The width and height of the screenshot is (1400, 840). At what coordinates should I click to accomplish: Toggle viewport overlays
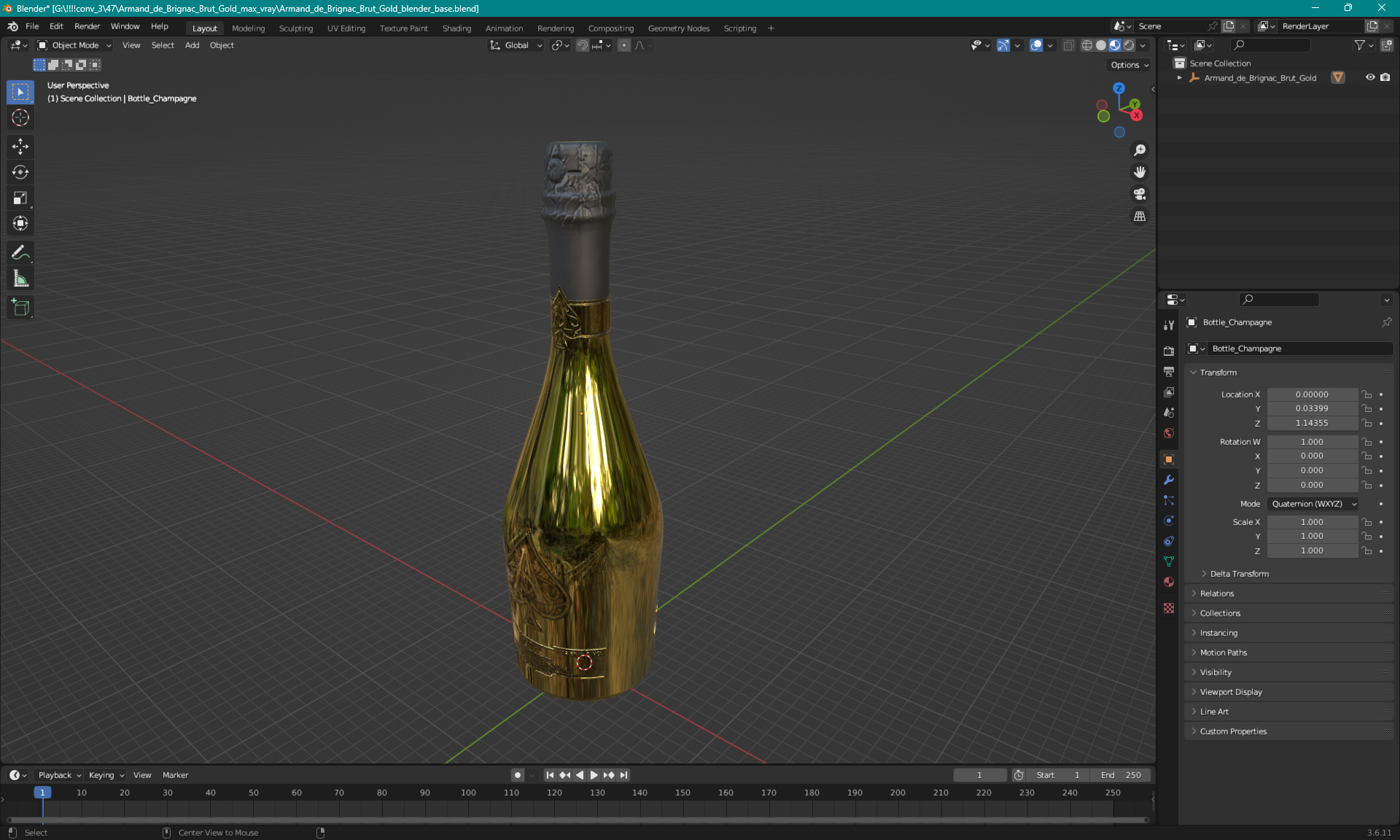pyautogui.click(x=1036, y=45)
